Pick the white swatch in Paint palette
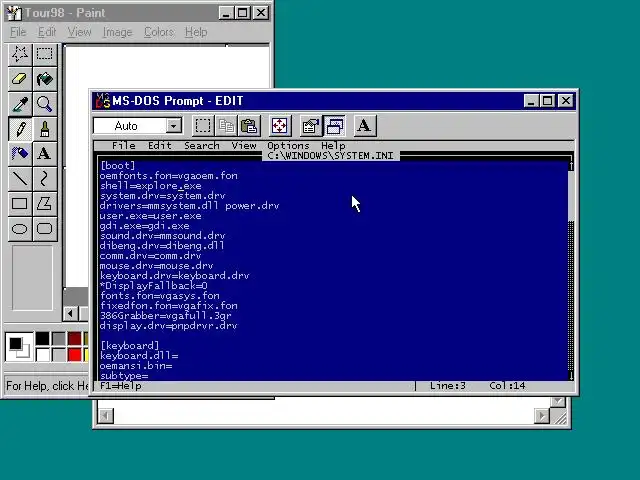The width and height of the screenshot is (640, 480). click(42, 354)
